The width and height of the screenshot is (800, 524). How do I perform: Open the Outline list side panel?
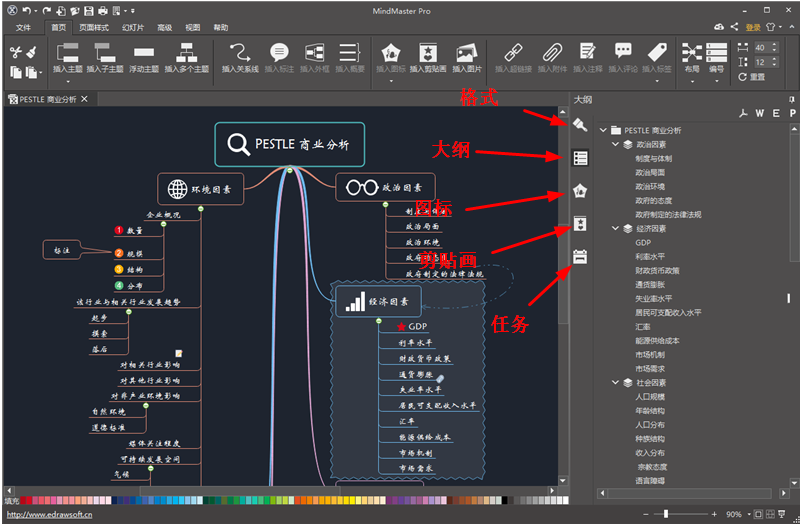(x=580, y=158)
